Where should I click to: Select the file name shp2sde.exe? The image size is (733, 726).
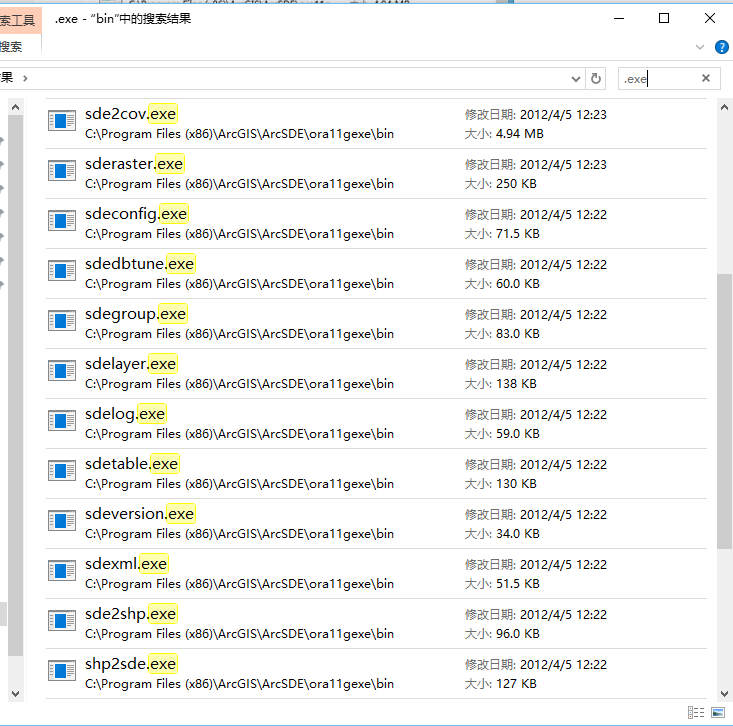(130, 664)
